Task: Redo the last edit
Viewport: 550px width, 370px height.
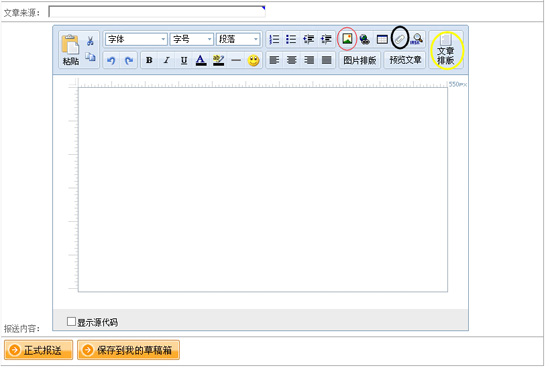Action: pos(129,61)
